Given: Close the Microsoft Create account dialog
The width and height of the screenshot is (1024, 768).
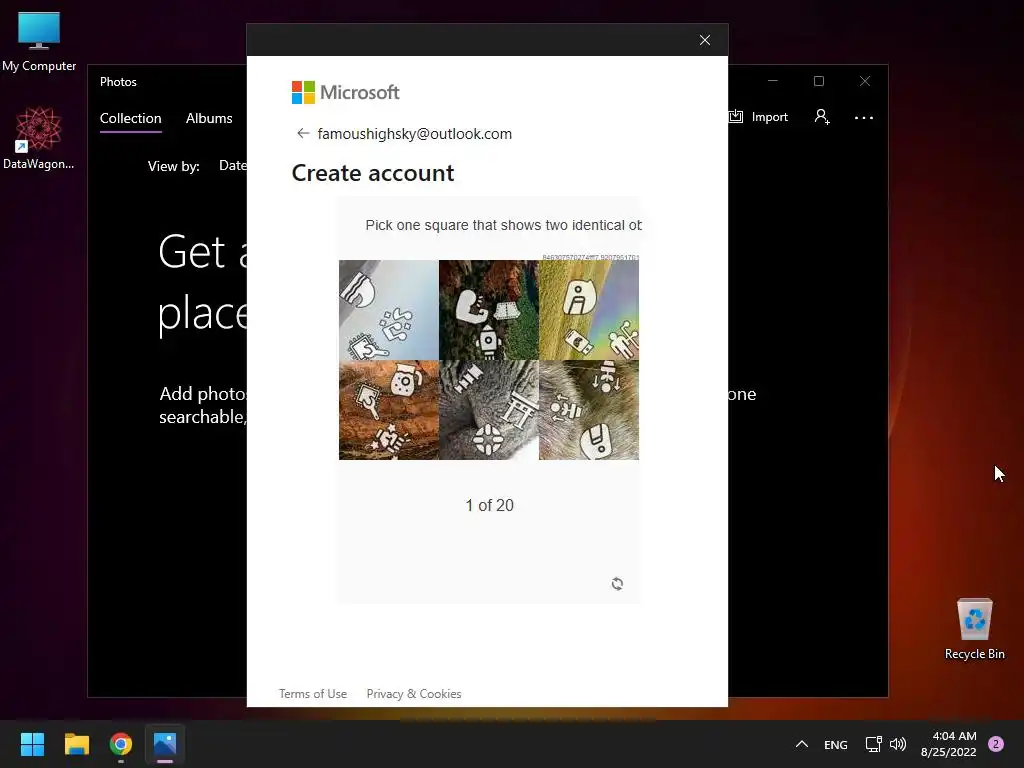Looking at the screenshot, I should (x=705, y=40).
